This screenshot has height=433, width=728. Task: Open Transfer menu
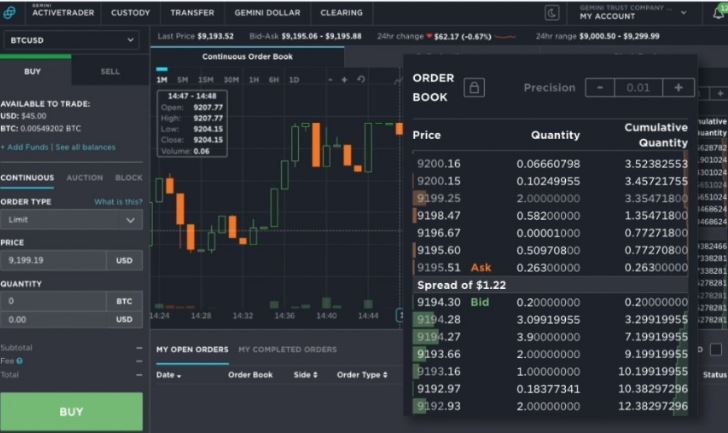[x=192, y=13]
